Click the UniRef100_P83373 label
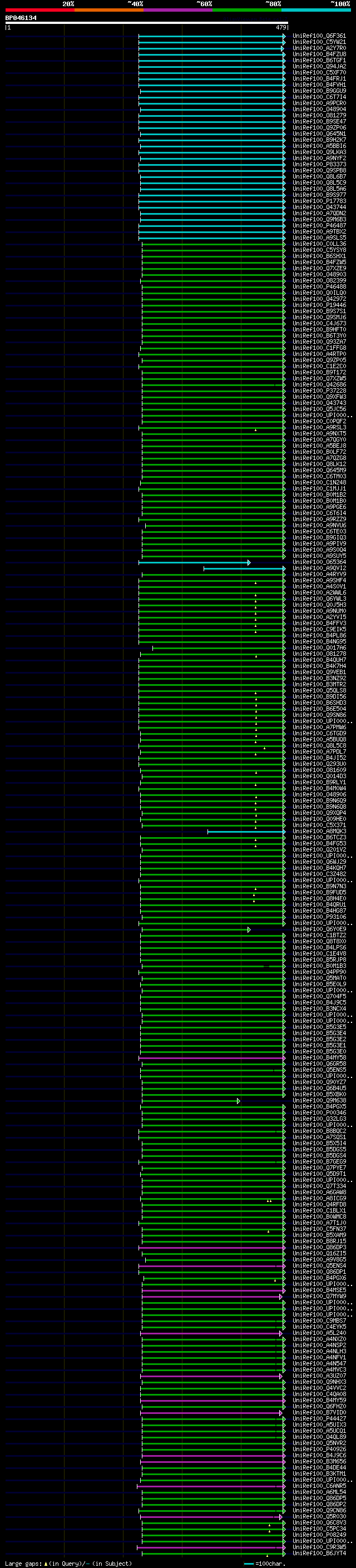The height and width of the screenshot is (1568, 356). [x=319, y=164]
